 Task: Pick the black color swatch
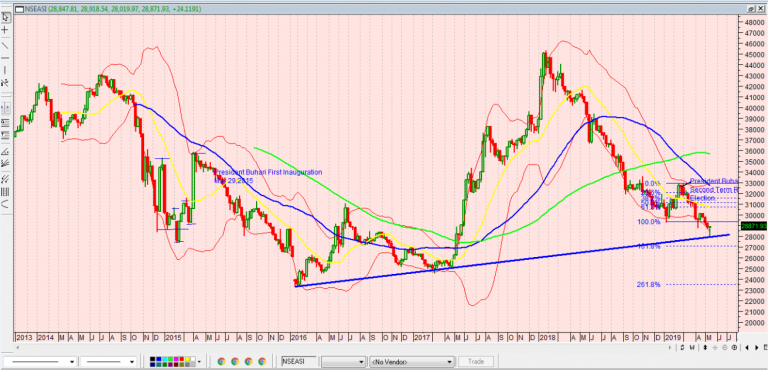point(152,359)
